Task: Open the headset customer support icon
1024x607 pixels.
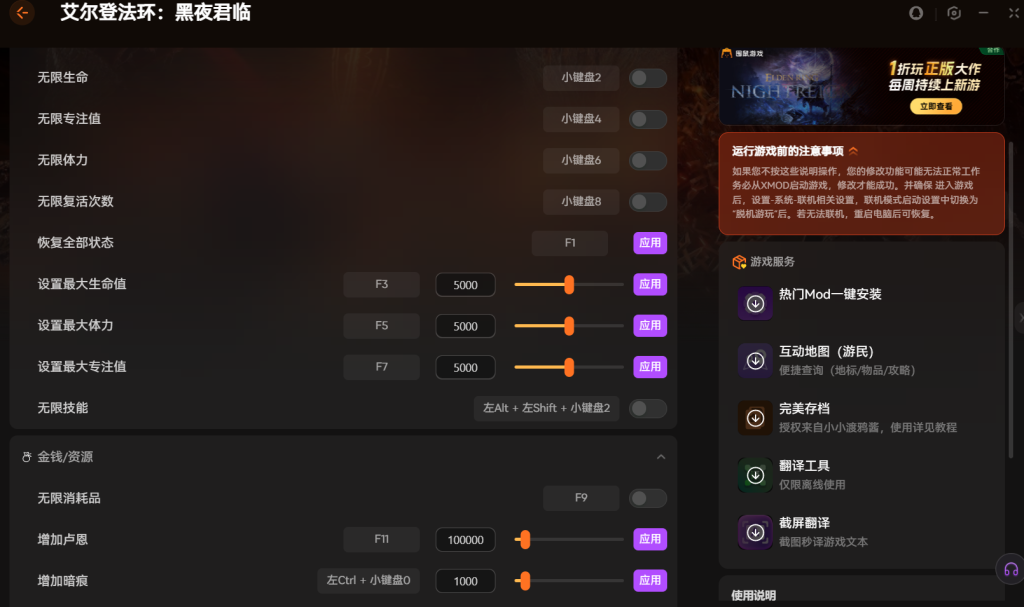Action: pos(1011,570)
